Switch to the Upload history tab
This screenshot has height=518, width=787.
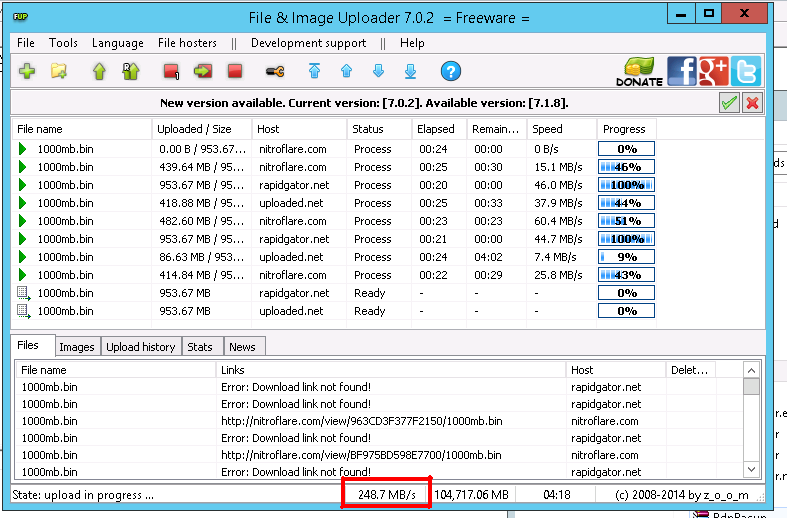click(x=141, y=347)
